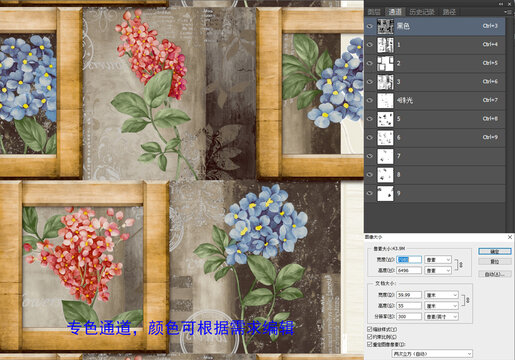Click the channel 9 thumbnail
The width and height of the screenshot is (515, 360).
[x=385, y=193]
